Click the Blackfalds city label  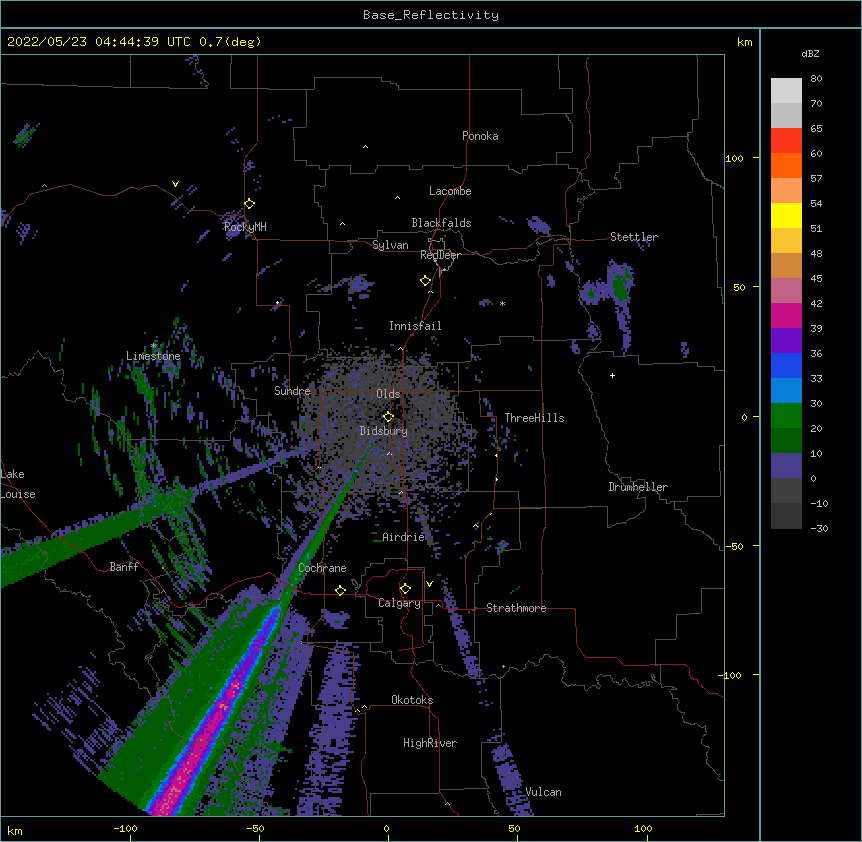click(x=441, y=223)
